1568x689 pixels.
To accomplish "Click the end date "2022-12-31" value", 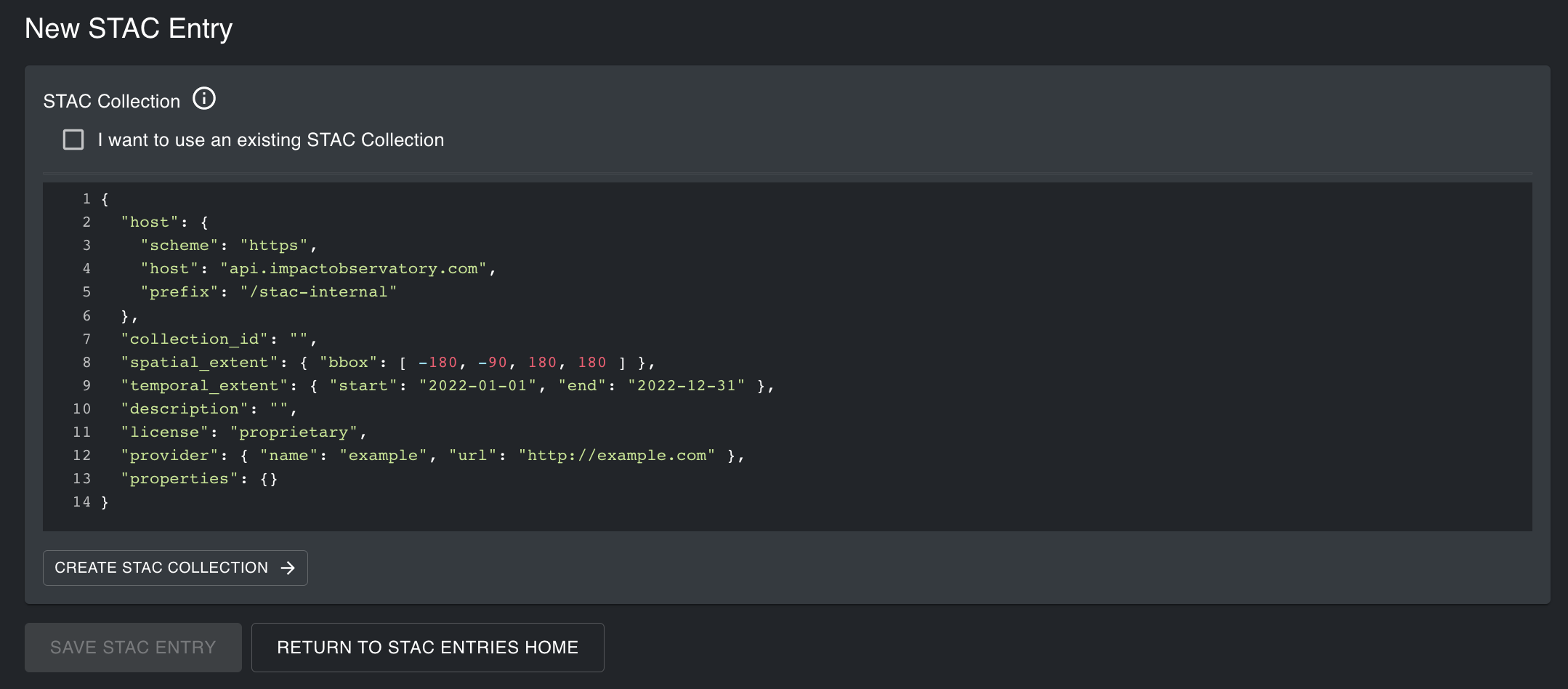I will tap(686, 386).
